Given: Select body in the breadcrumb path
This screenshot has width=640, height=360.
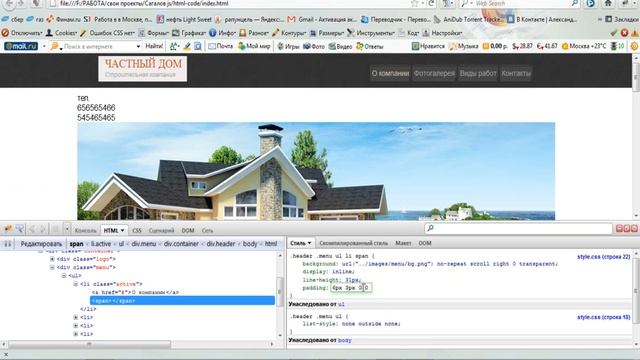Looking at the screenshot, I should pos(250,244).
